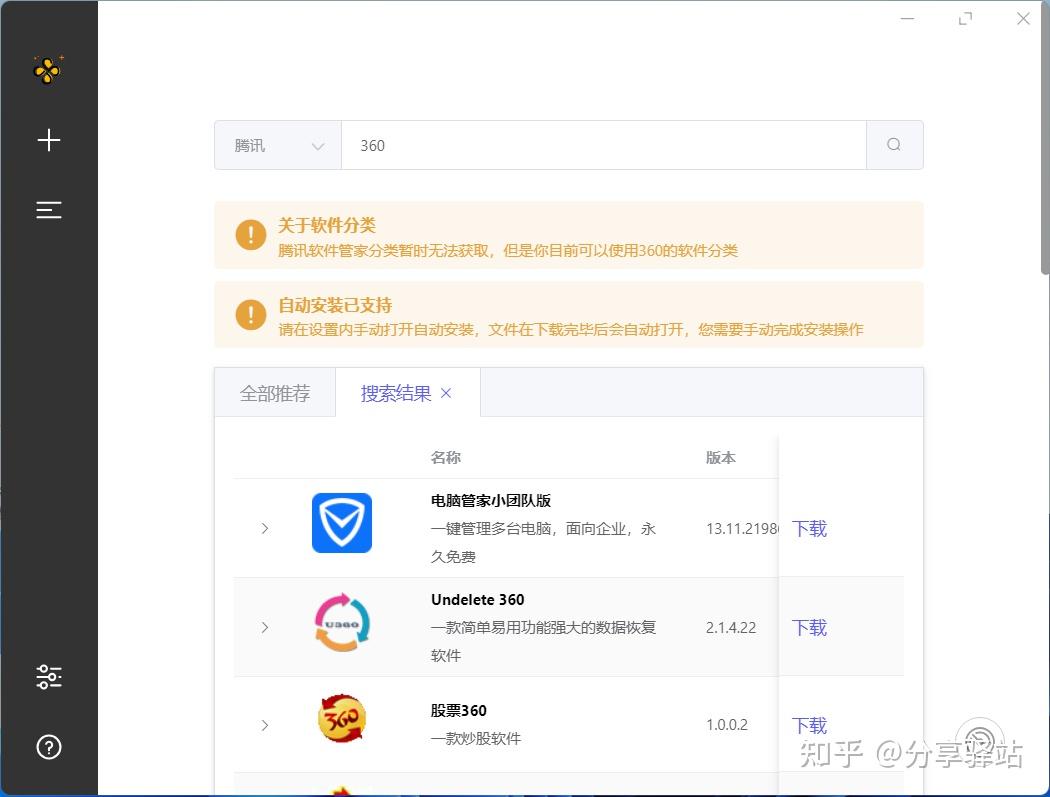Expand the Undelete 360 row

pos(265,628)
